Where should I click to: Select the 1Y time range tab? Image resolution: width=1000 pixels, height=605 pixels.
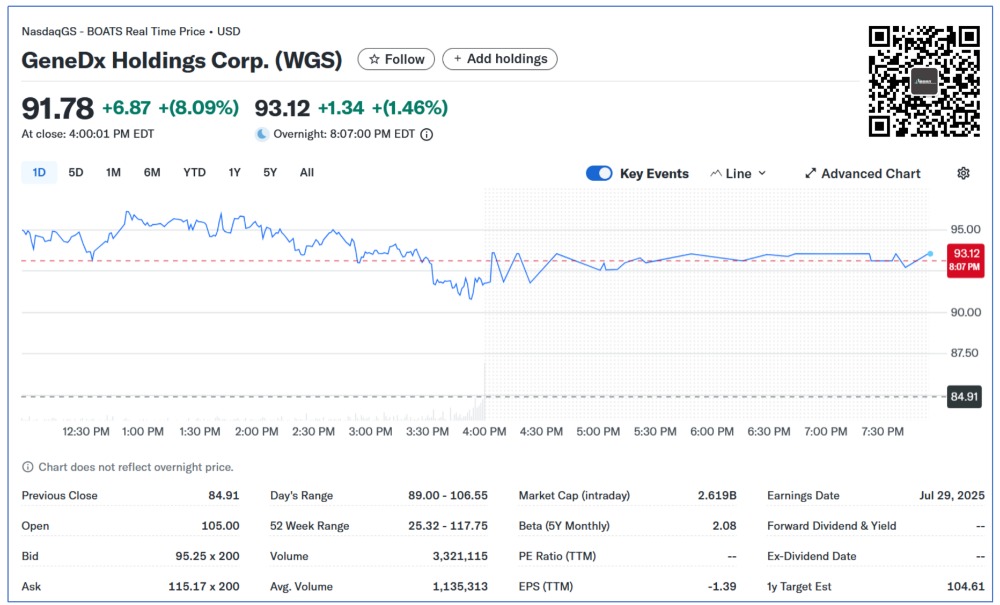coord(235,173)
